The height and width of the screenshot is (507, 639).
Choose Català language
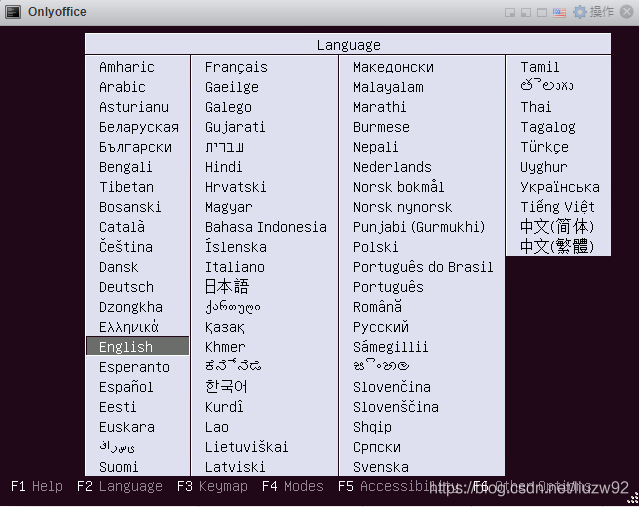tap(122, 227)
